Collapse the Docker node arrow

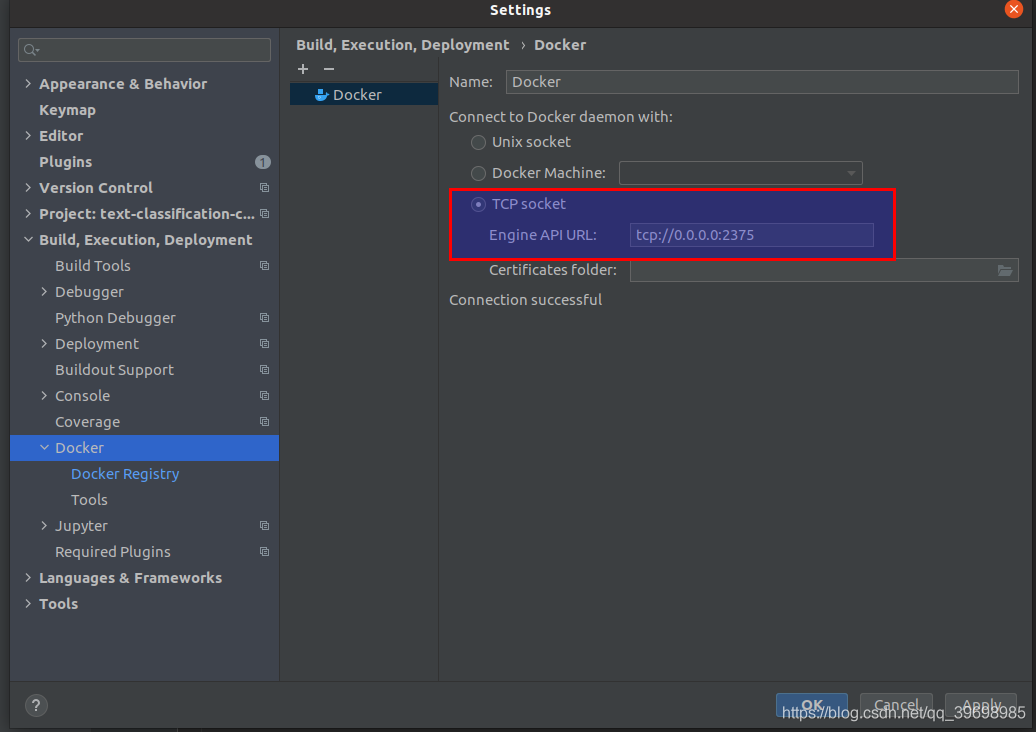tap(44, 447)
